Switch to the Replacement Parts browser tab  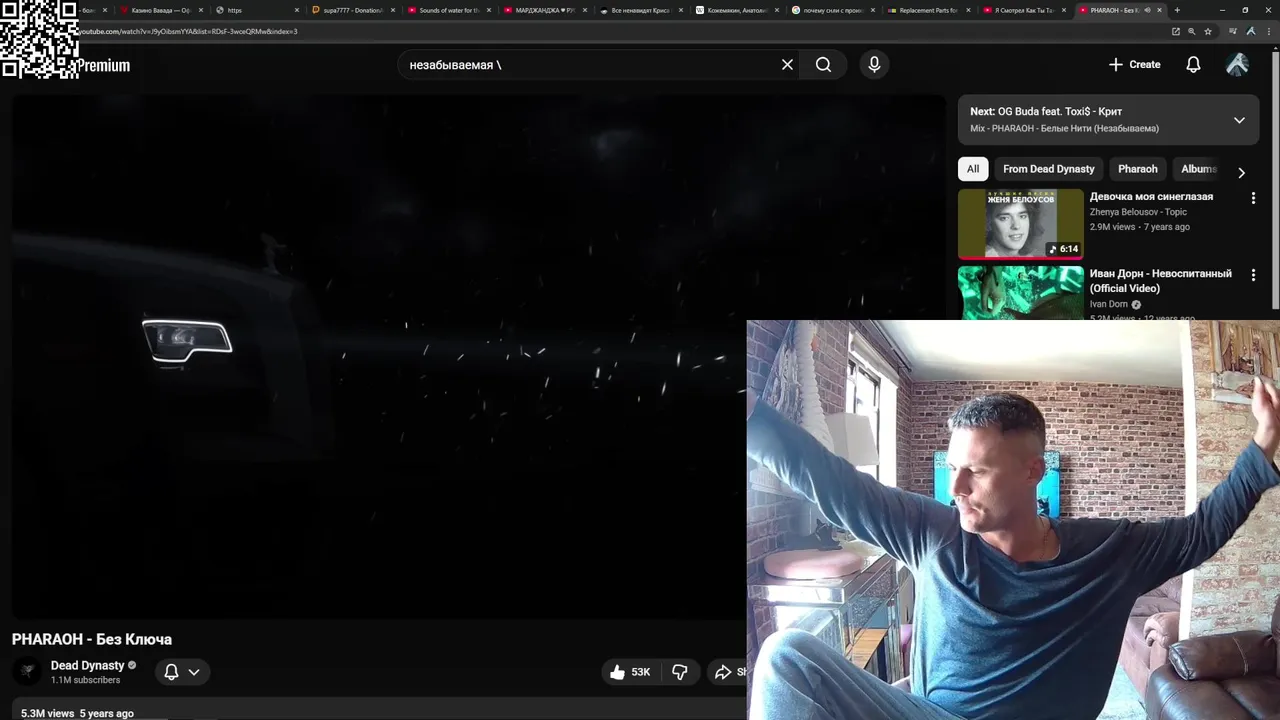[x=929, y=10]
